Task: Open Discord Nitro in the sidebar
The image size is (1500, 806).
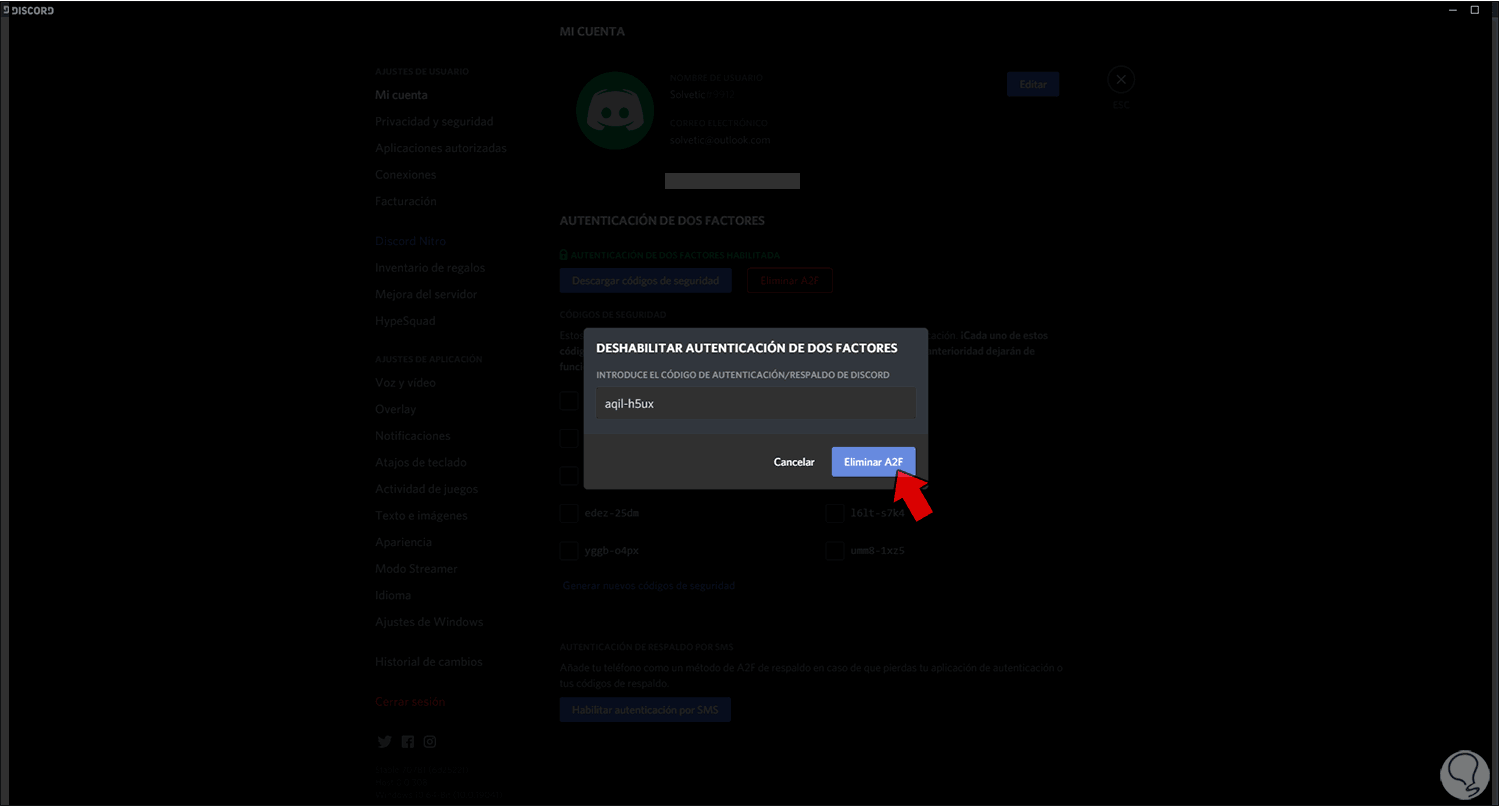Action: tap(411, 241)
